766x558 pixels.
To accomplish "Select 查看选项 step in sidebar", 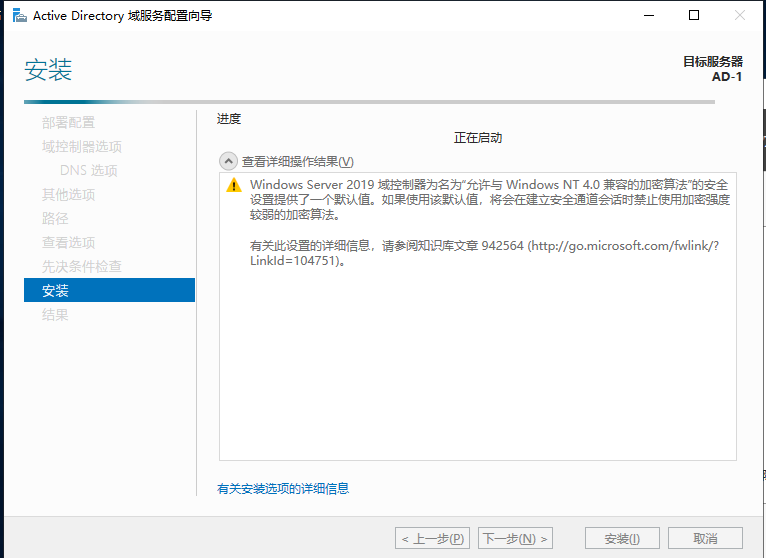I will pos(68,242).
